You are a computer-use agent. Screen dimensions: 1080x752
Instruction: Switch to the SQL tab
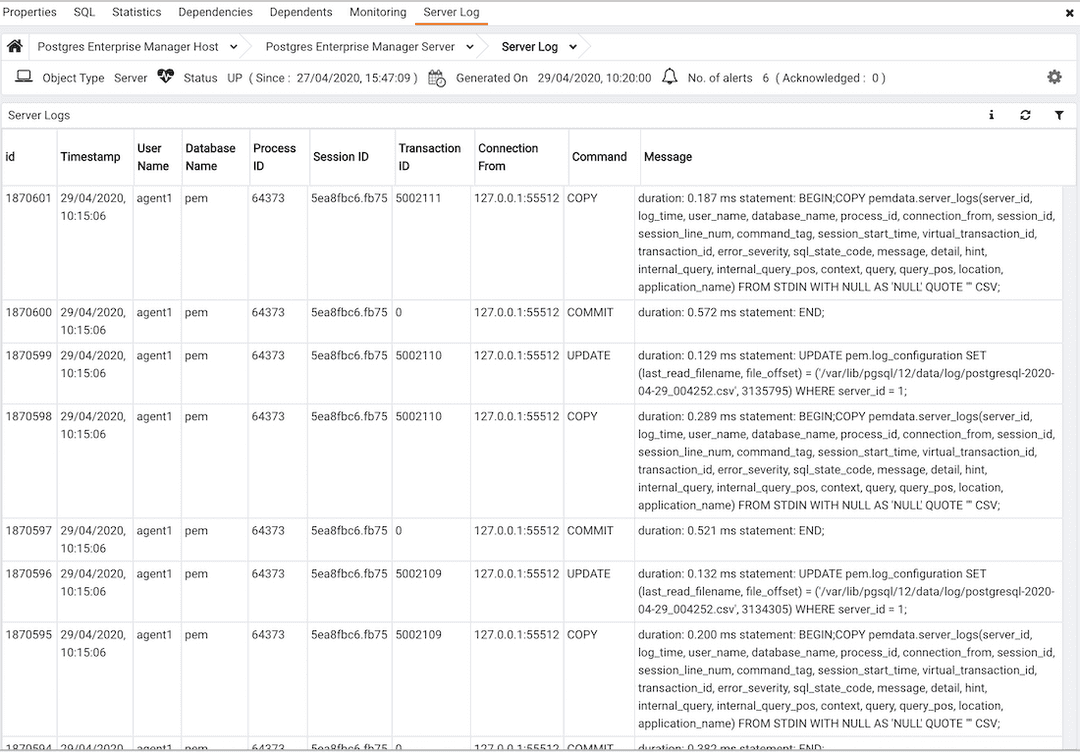pyautogui.click(x=84, y=12)
